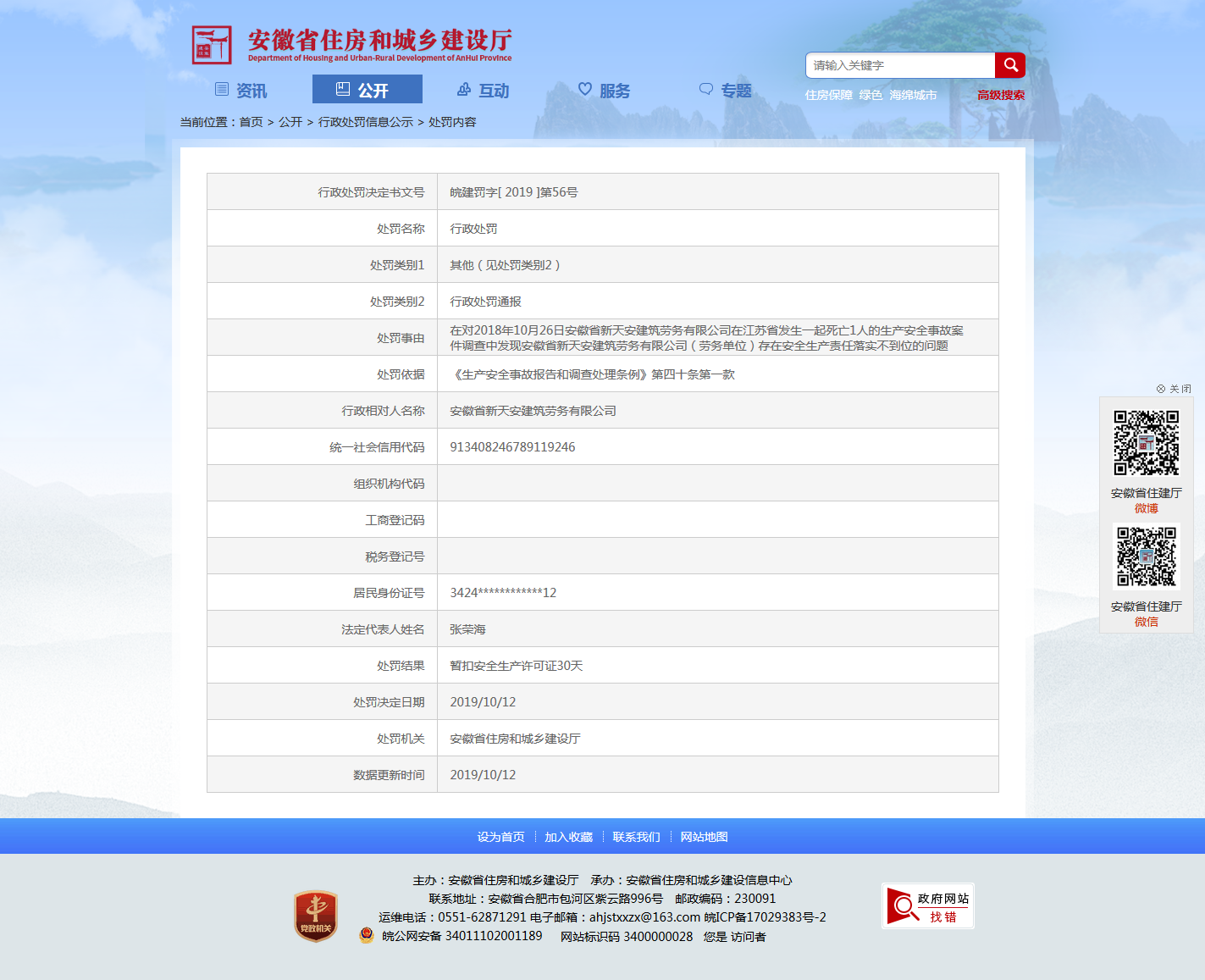Open 行政处罚信息公示 breadcrumb link
1205x980 pixels.
[366, 122]
